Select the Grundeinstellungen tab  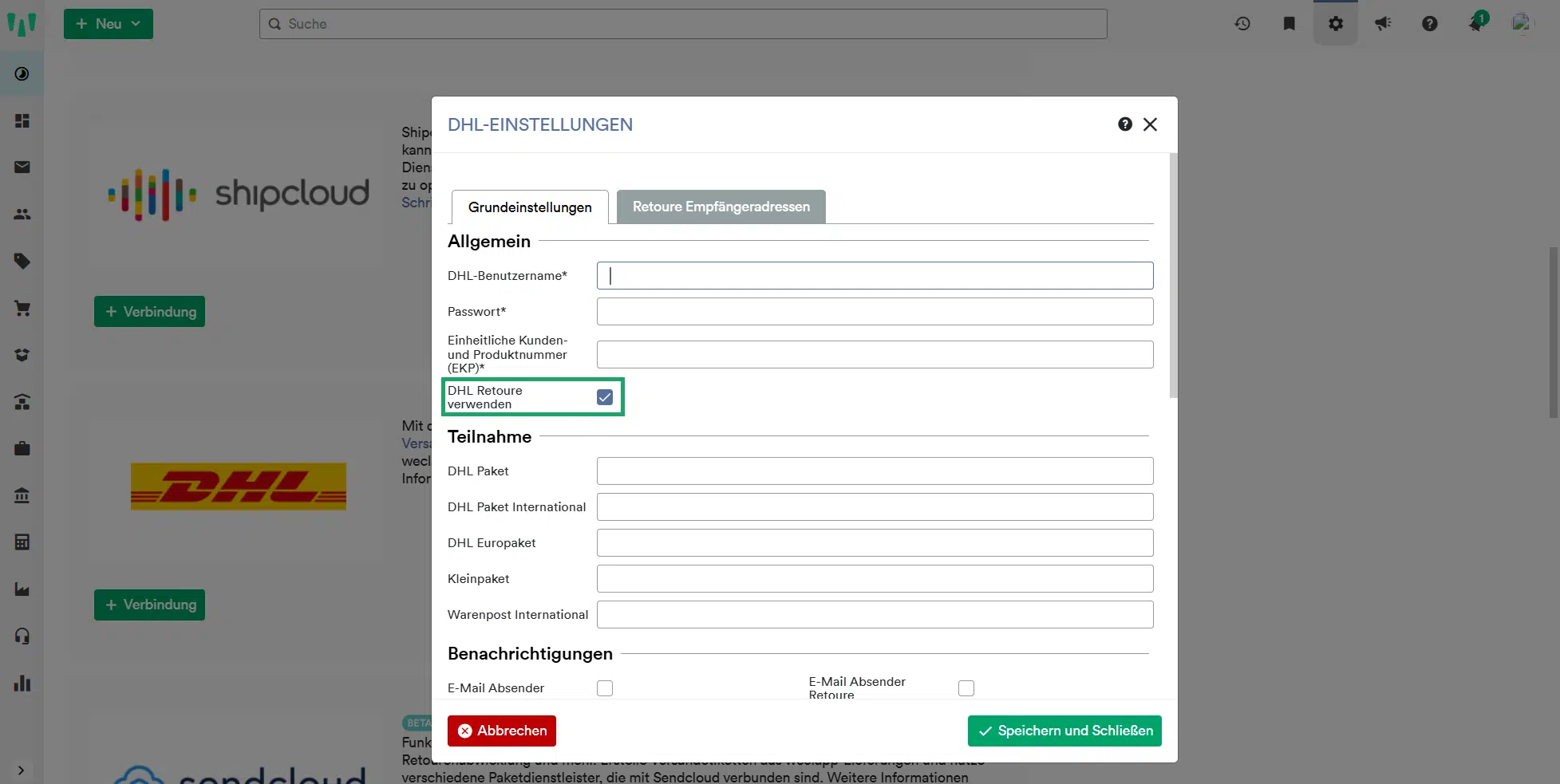530,207
